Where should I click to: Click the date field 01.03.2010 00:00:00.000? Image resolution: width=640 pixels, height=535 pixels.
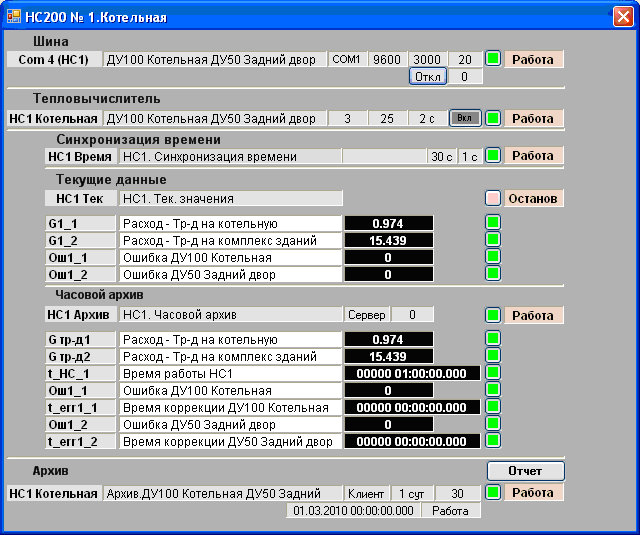coord(353,511)
